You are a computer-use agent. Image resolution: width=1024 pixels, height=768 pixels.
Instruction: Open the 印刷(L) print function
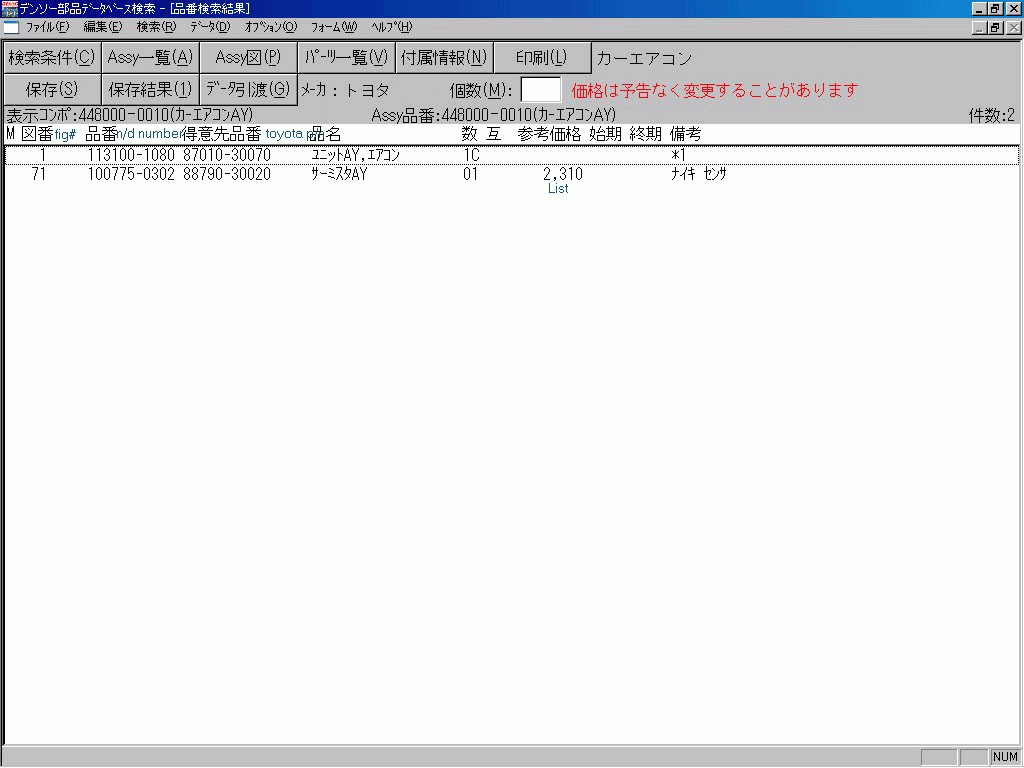tap(540, 57)
